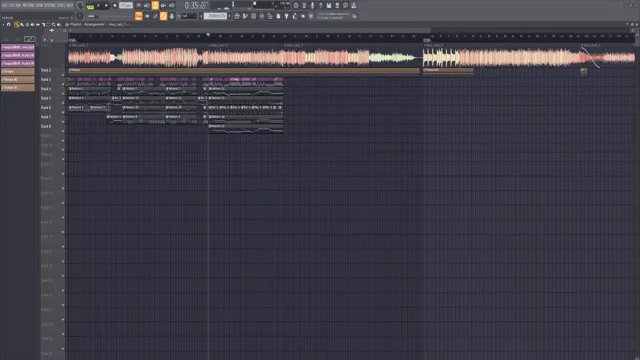Viewport: 640px width, 360px height.
Task: Toggle the highlighted countdown before recording
Action: tap(155, 5)
